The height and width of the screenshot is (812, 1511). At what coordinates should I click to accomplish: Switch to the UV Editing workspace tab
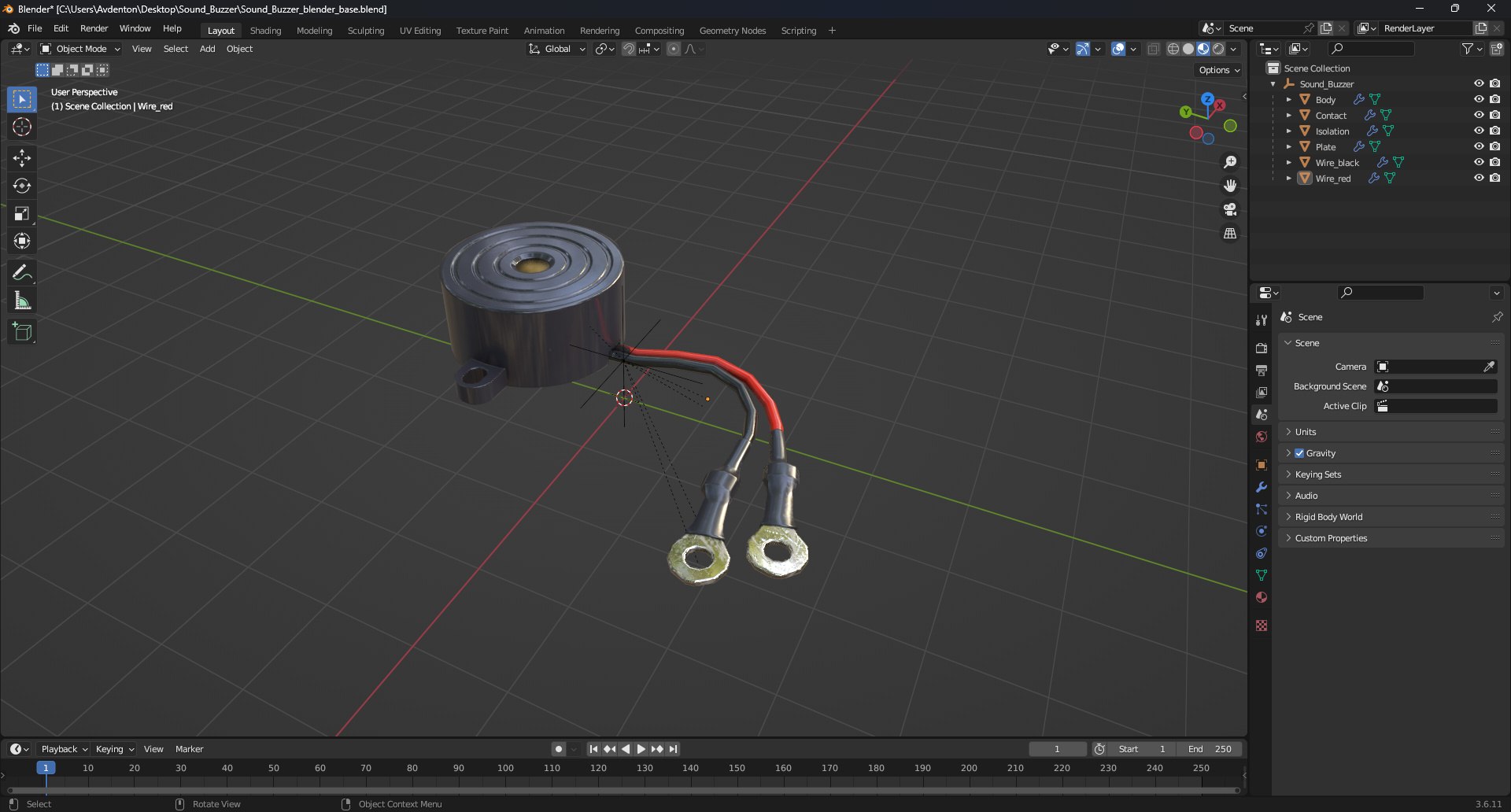coord(419,31)
